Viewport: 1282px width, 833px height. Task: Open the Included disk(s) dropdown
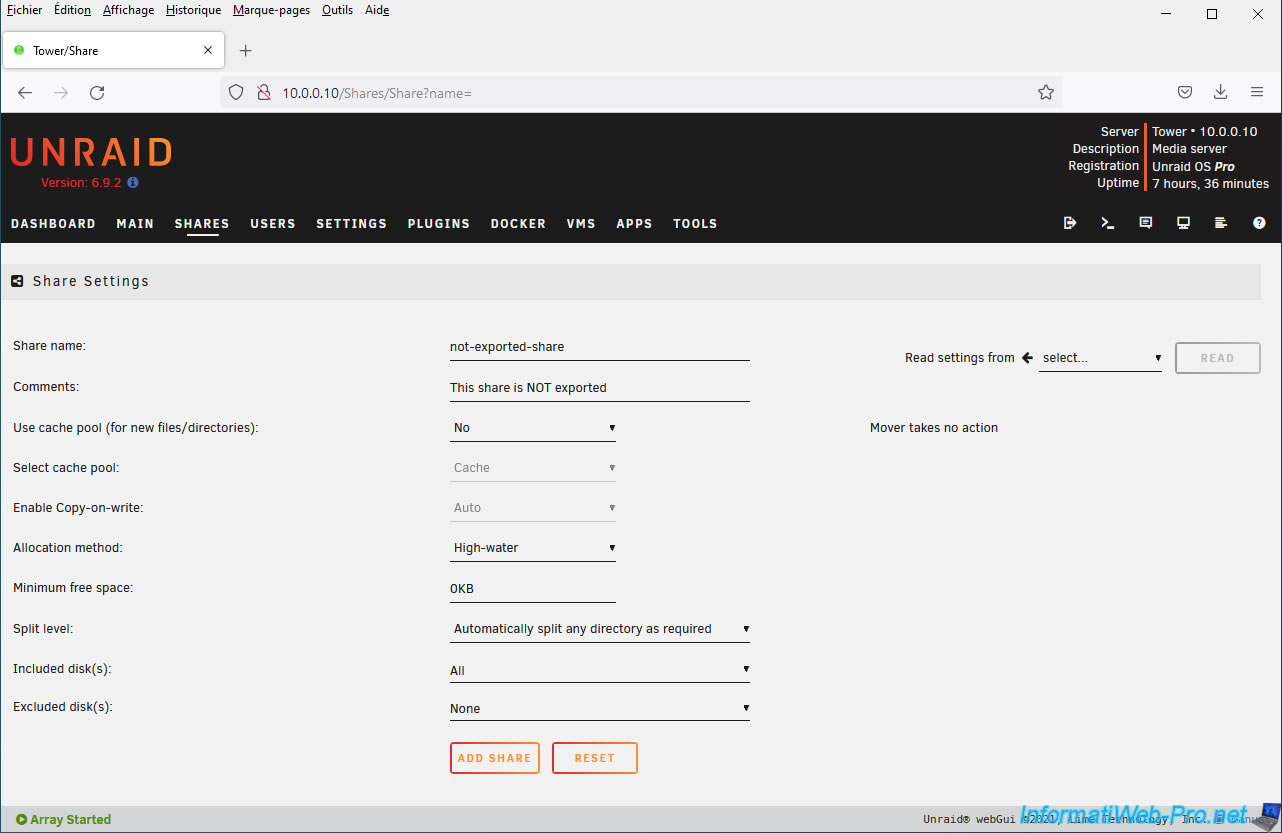click(599, 670)
